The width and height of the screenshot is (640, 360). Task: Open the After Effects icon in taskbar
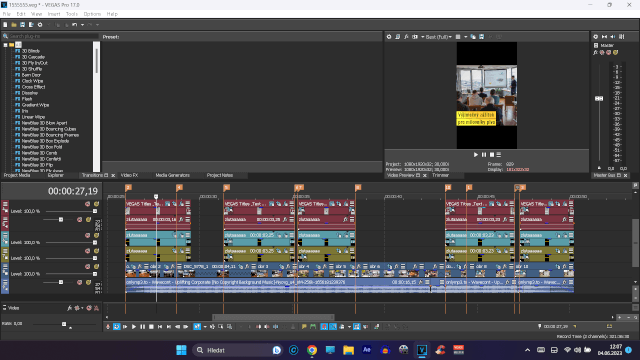[x=367, y=350]
